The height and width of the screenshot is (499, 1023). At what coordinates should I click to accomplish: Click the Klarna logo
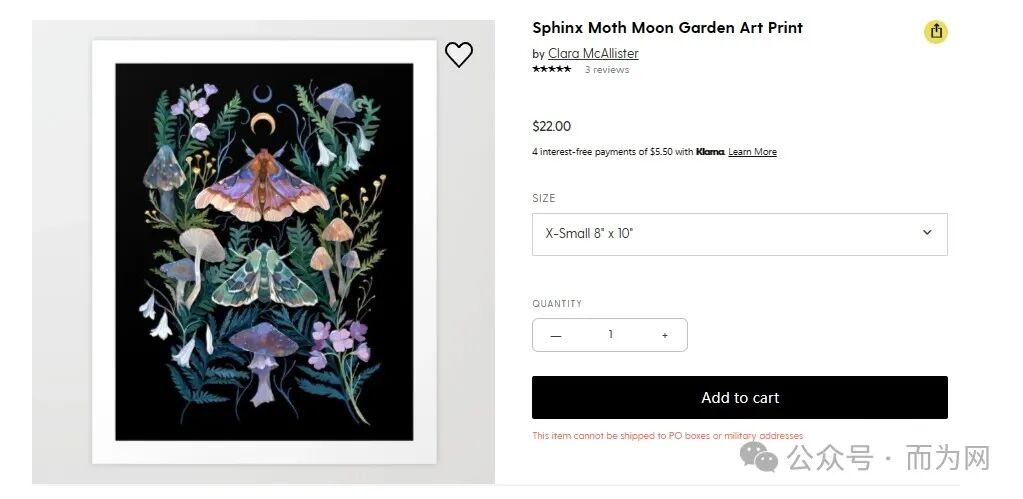[710, 152]
